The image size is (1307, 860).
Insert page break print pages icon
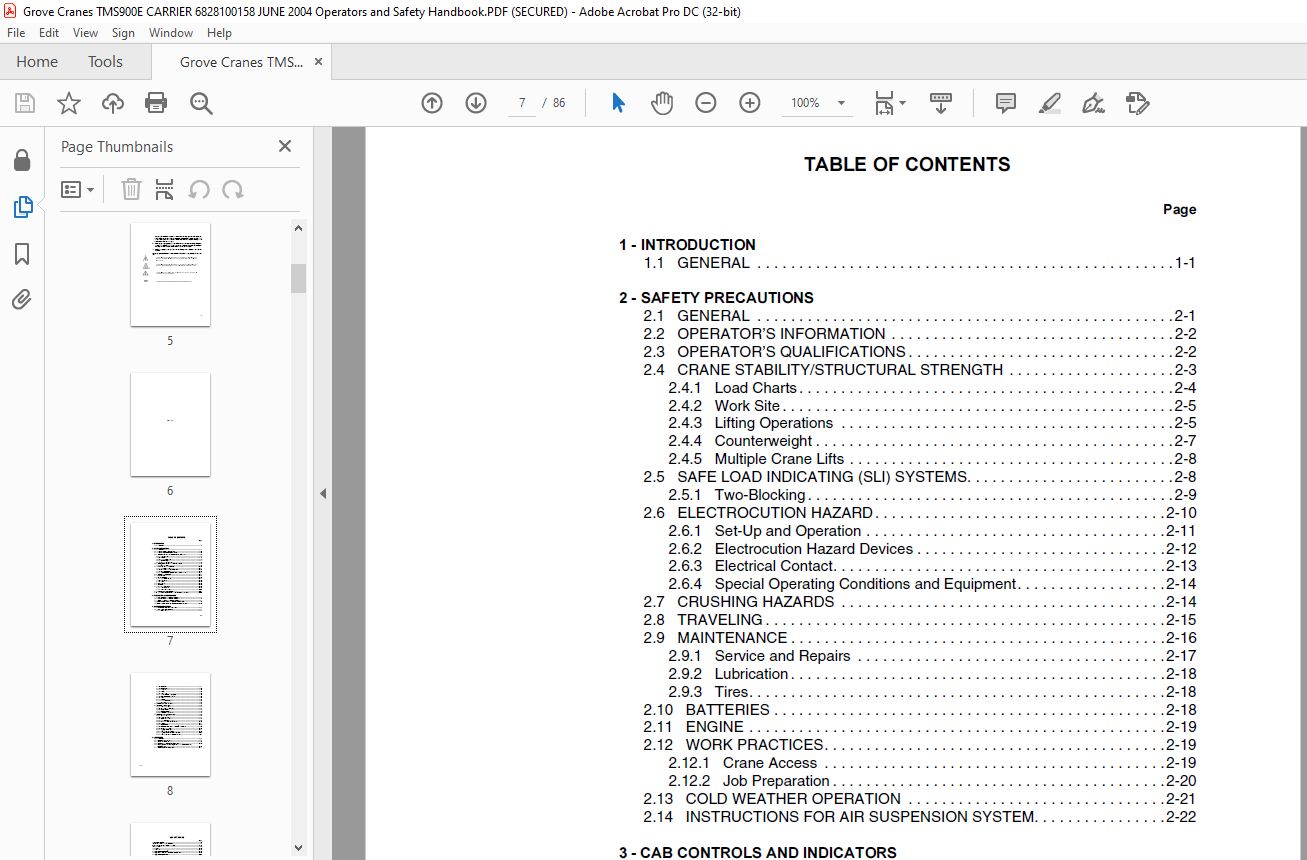pos(165,189)
